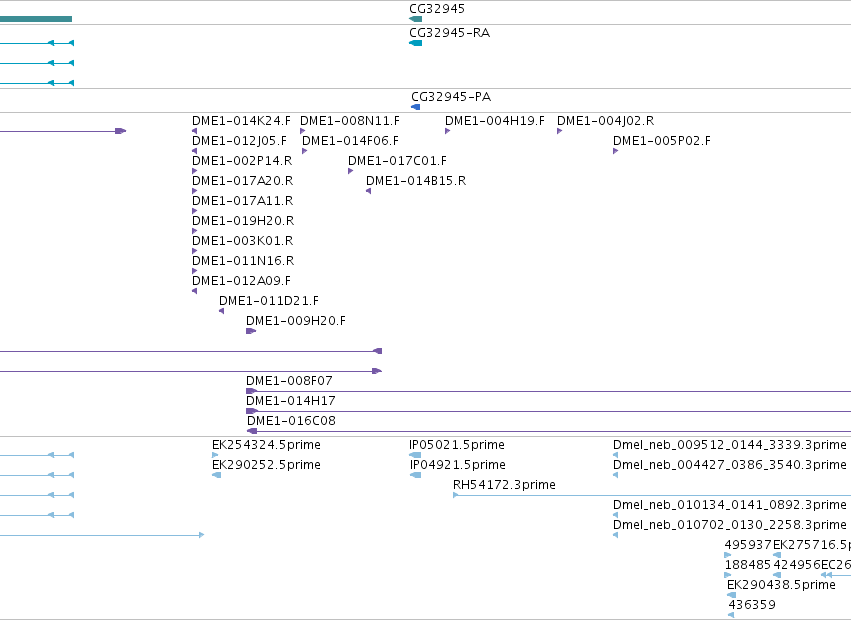Select the DME1-004H19.F feature label
This screenshot has width=851, height=620.
tap(495, 121)
